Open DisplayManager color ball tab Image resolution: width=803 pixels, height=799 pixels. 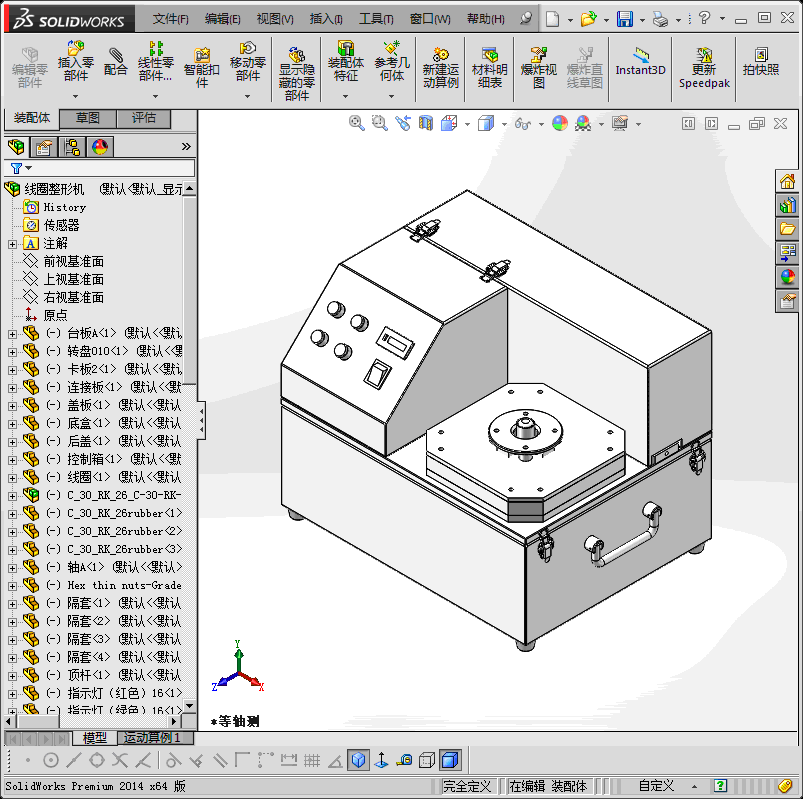100,148
